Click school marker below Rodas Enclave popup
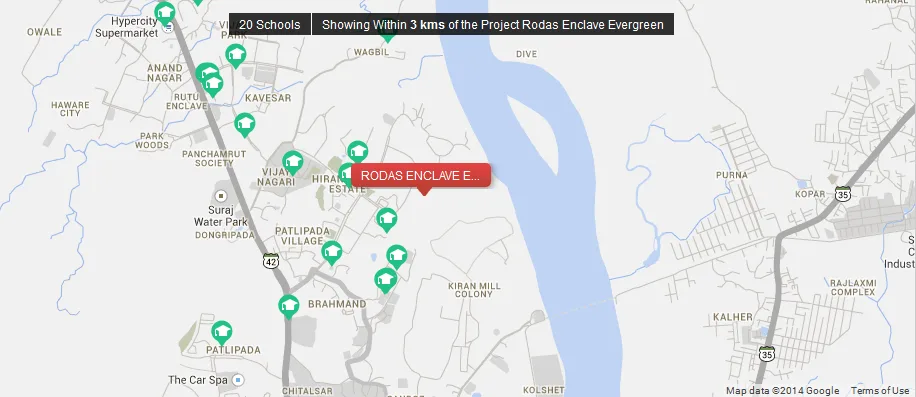 [387, 220]
